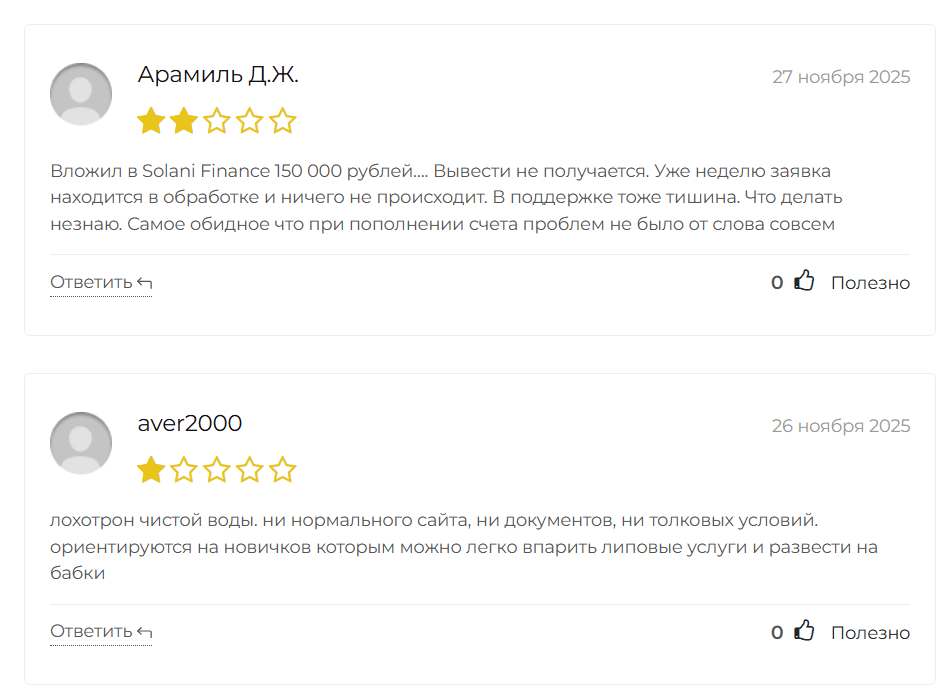Click the reply arrow next to first Ответить link
Image resolution: width=949 pixels, height=699 pixels.
click(143, 281)
